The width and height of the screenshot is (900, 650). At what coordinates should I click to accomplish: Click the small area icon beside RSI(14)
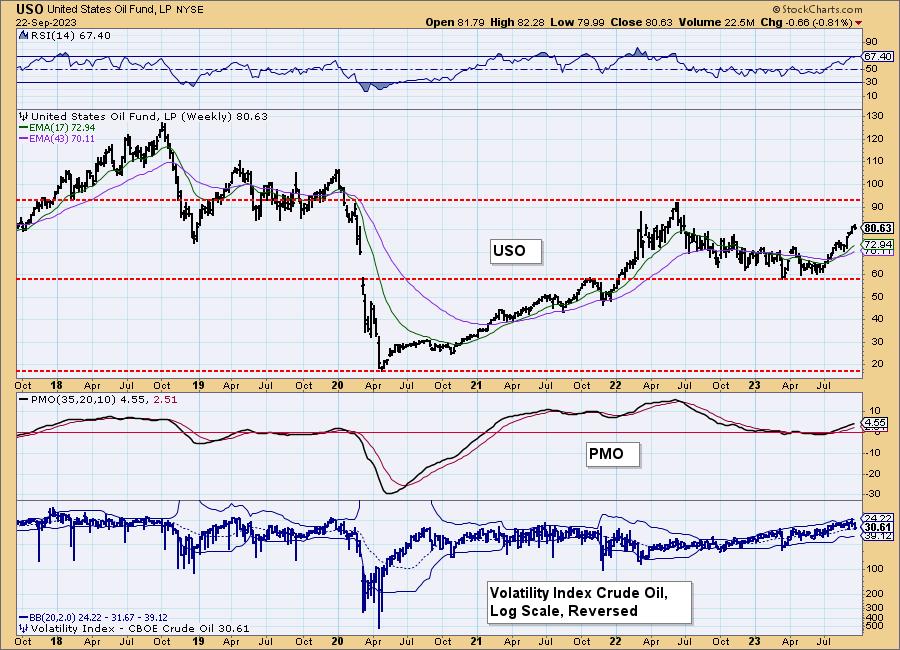tap(24, 36)
